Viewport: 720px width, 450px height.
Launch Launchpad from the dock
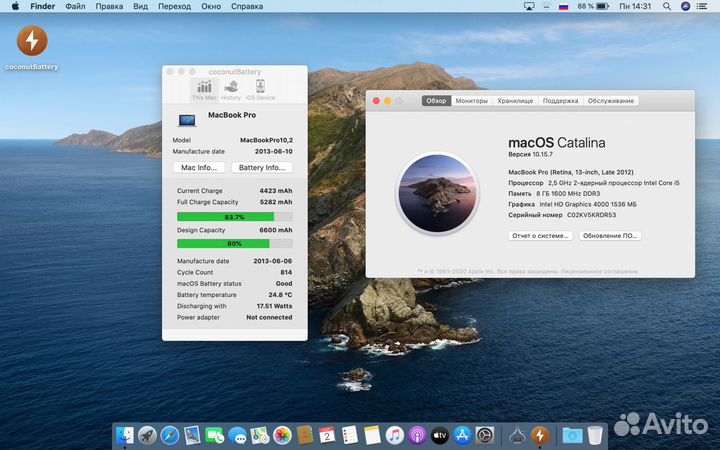pos(147,435)
